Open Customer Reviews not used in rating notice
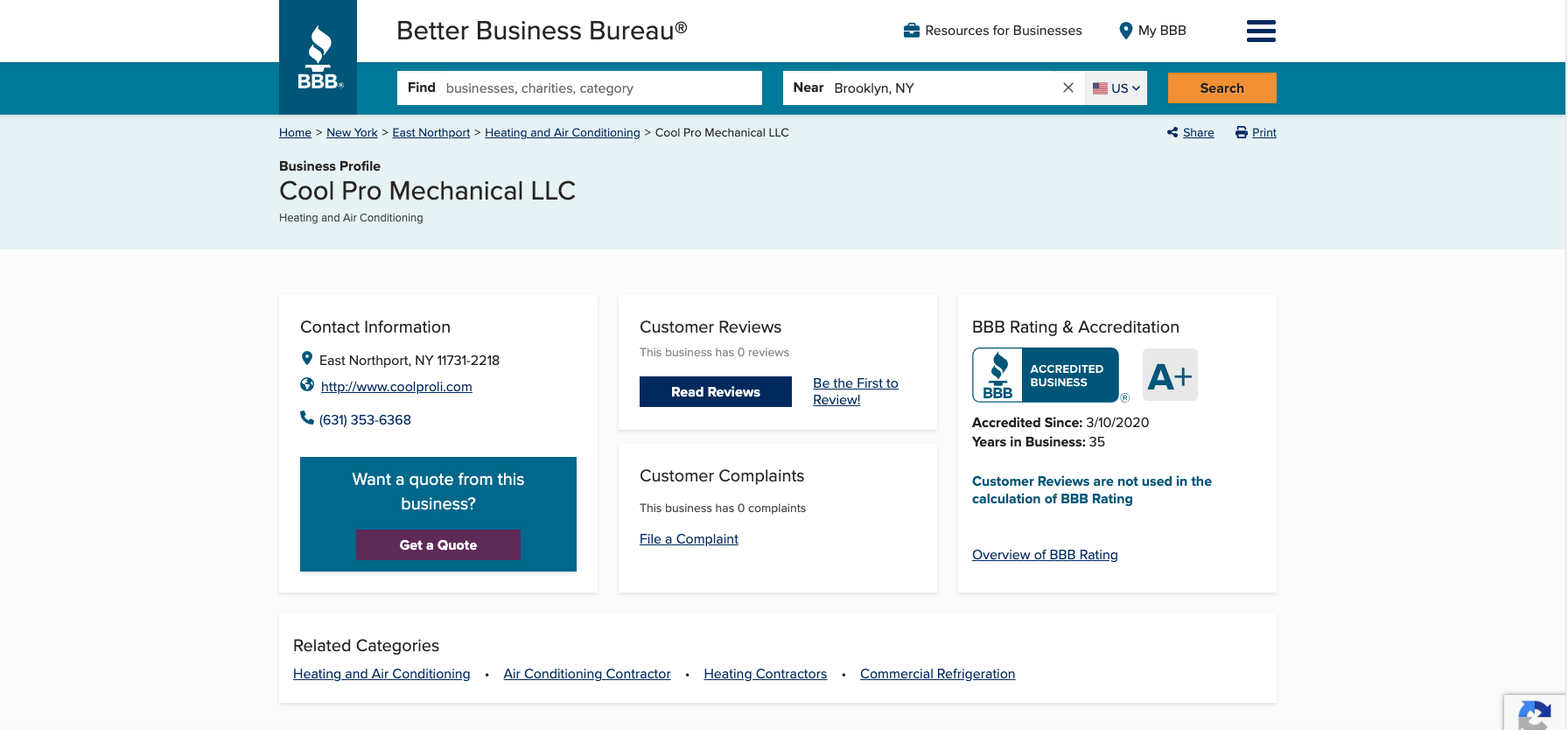The height and width of the screenshot is (730, 1568). pos(1092,490)
